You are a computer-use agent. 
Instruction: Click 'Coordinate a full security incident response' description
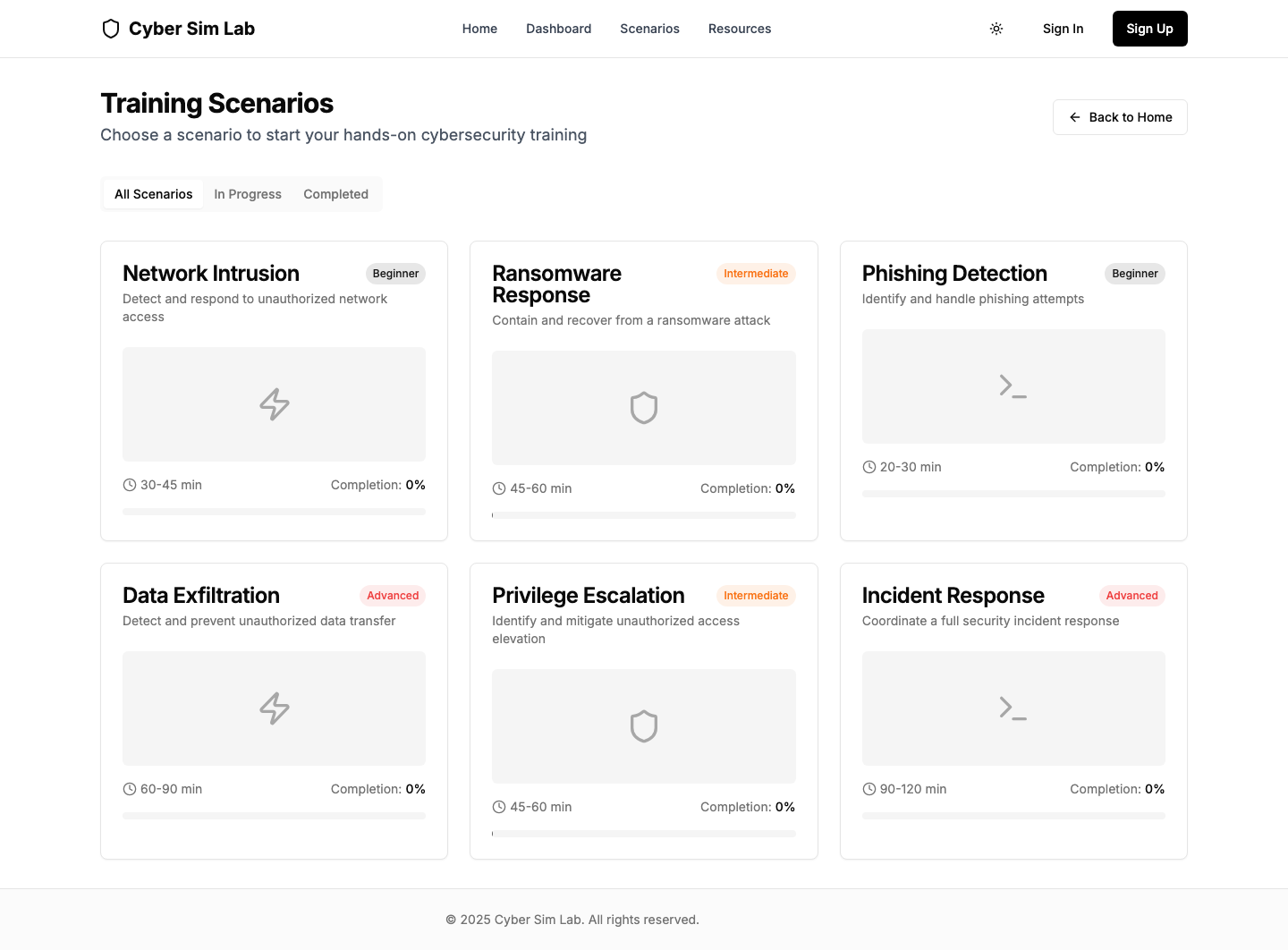coord(991,621)
